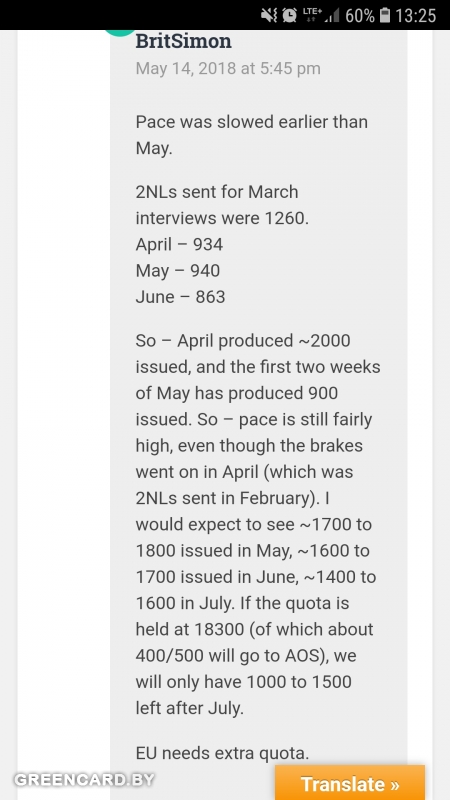Open the May 14, 2018 comment permalink
Image resolution: width=450 pixels, height=800 pixels.
coord(228,68)
